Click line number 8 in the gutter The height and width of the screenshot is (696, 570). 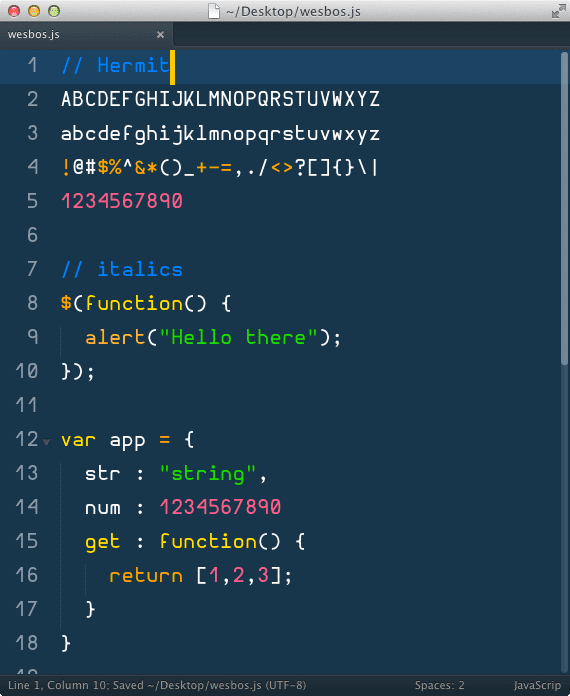32,303
